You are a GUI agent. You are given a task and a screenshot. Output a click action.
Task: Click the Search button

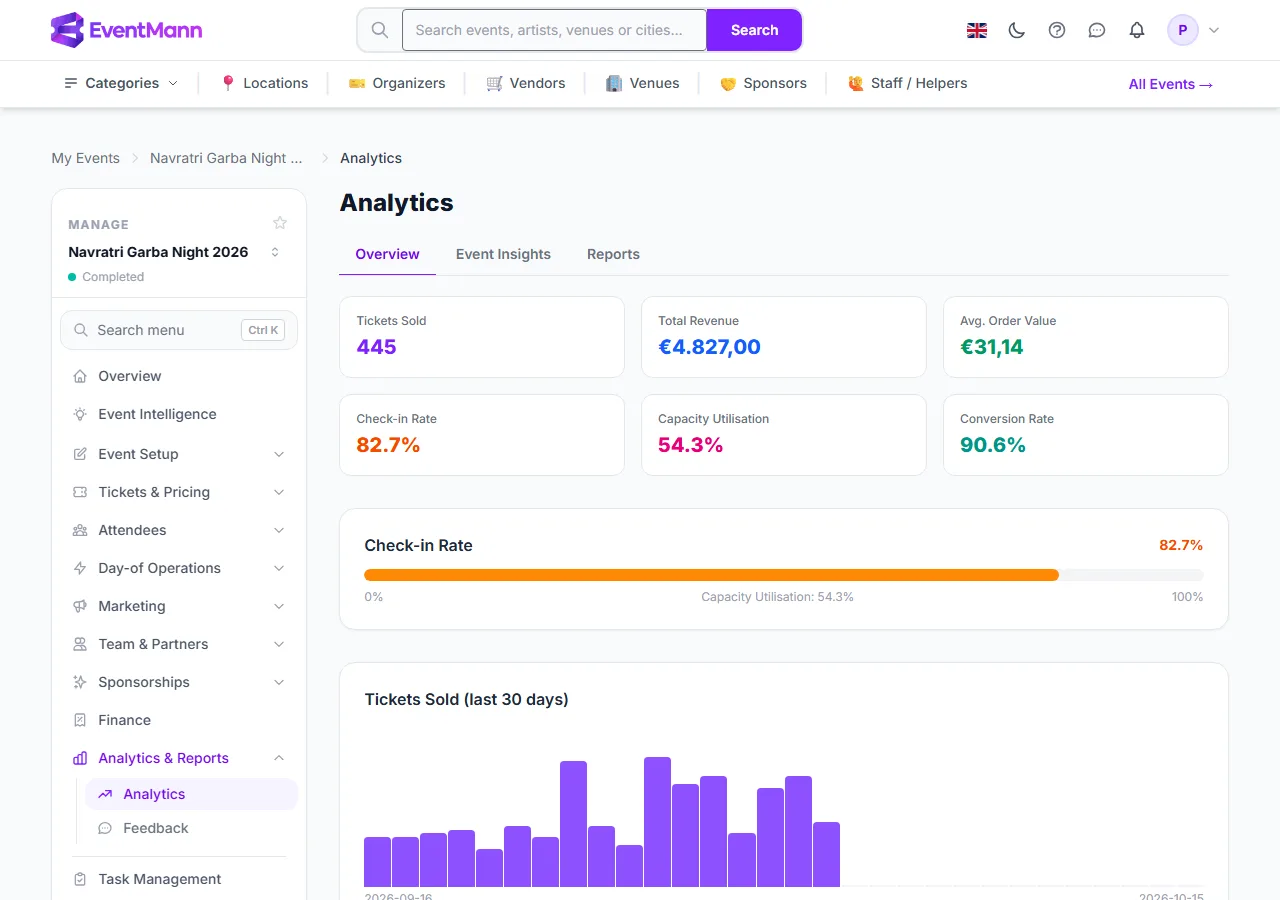point(754,30)
